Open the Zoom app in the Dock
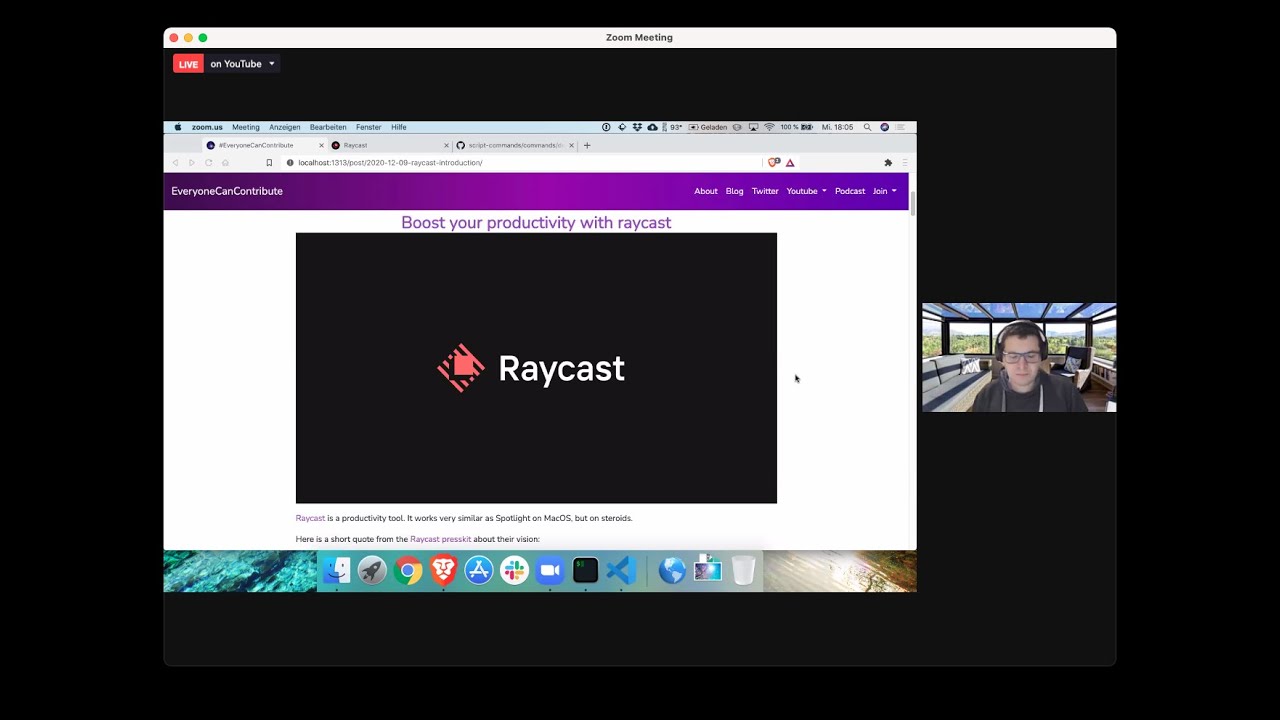The width and height of the screenshot is (1280, 720). [550, 571]
